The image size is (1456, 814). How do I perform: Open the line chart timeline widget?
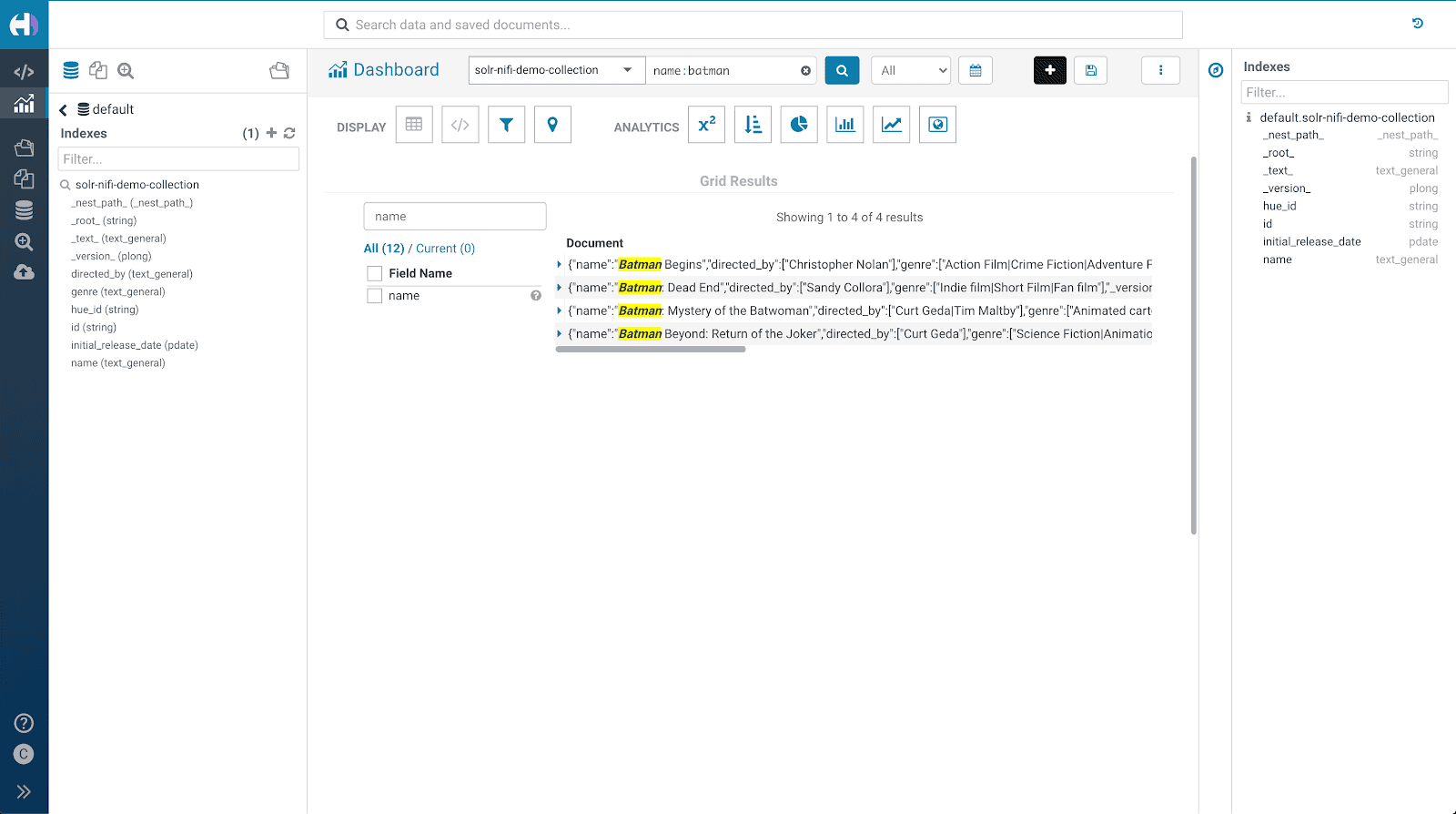point(891,125)
